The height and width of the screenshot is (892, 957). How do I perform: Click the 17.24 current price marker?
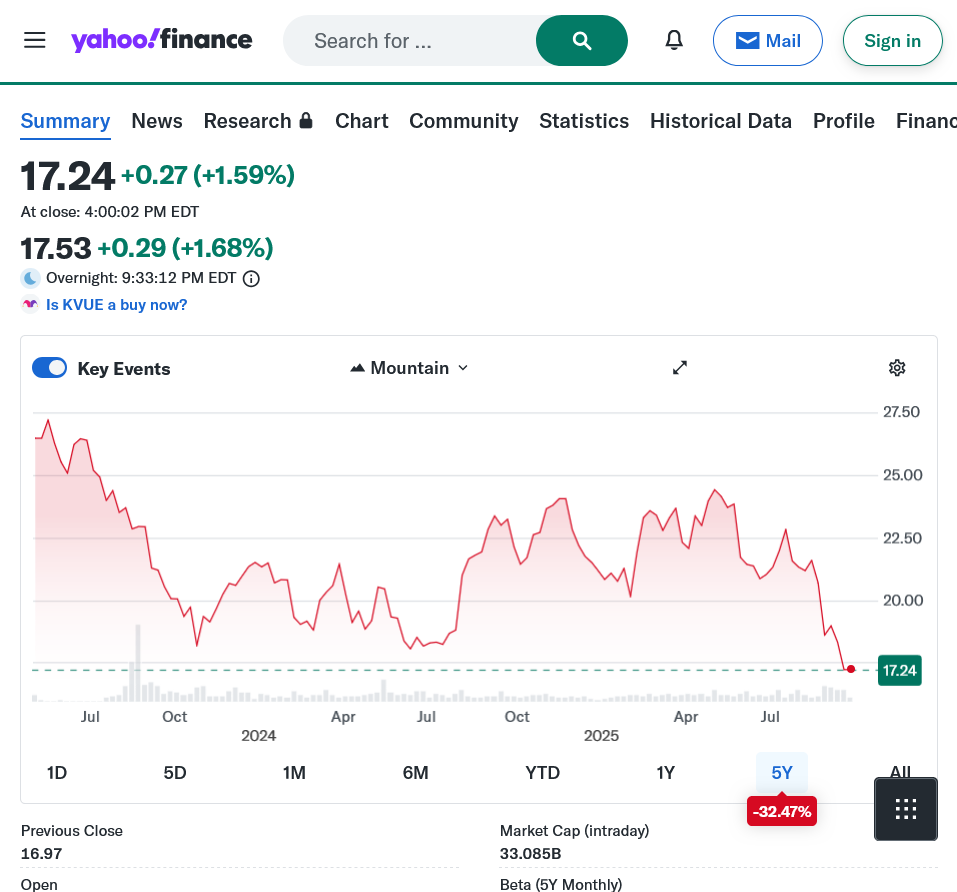[x=899, y=670]
